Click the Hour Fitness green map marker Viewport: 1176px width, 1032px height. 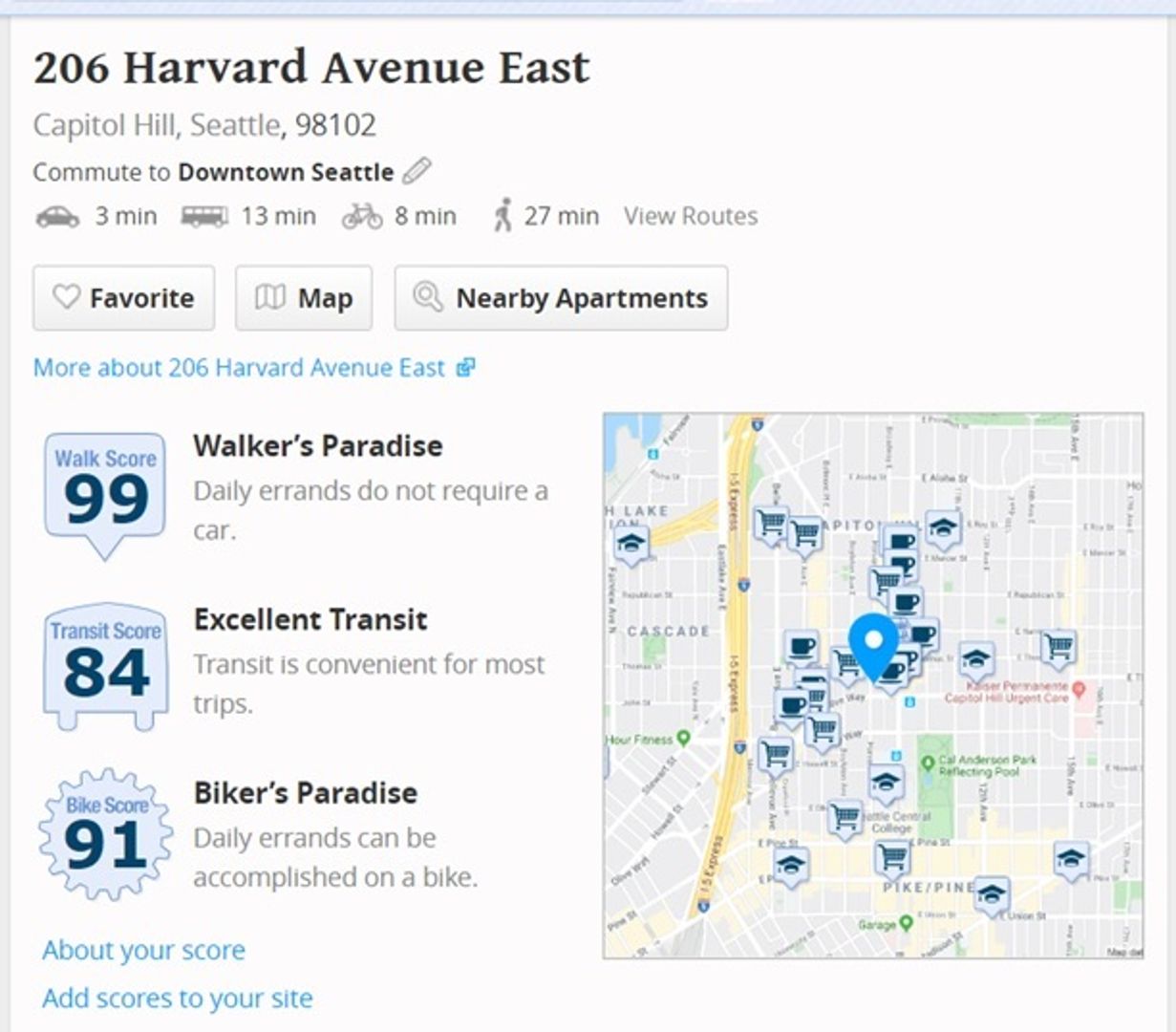pos(683,738)
